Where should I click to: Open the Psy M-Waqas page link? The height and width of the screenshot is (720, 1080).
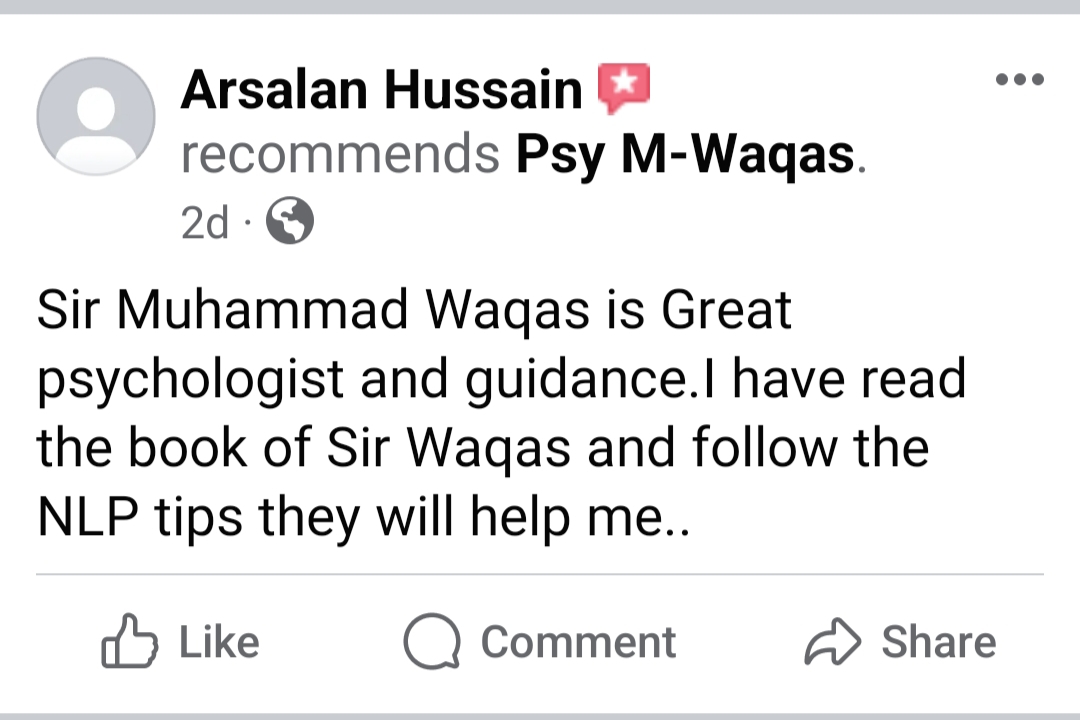(685, 154)
